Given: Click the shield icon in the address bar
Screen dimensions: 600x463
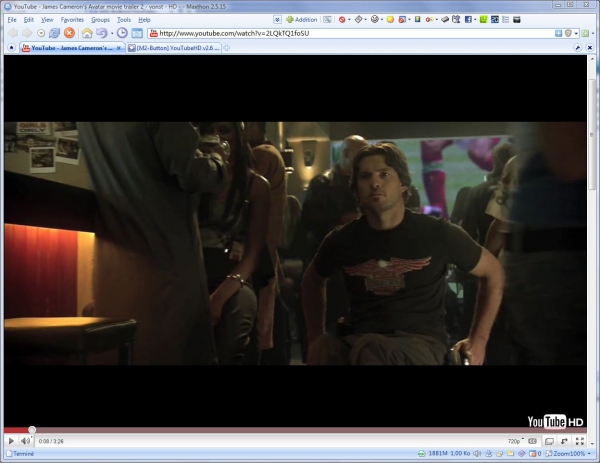Looking at the screenshot, I should point(568,33).
